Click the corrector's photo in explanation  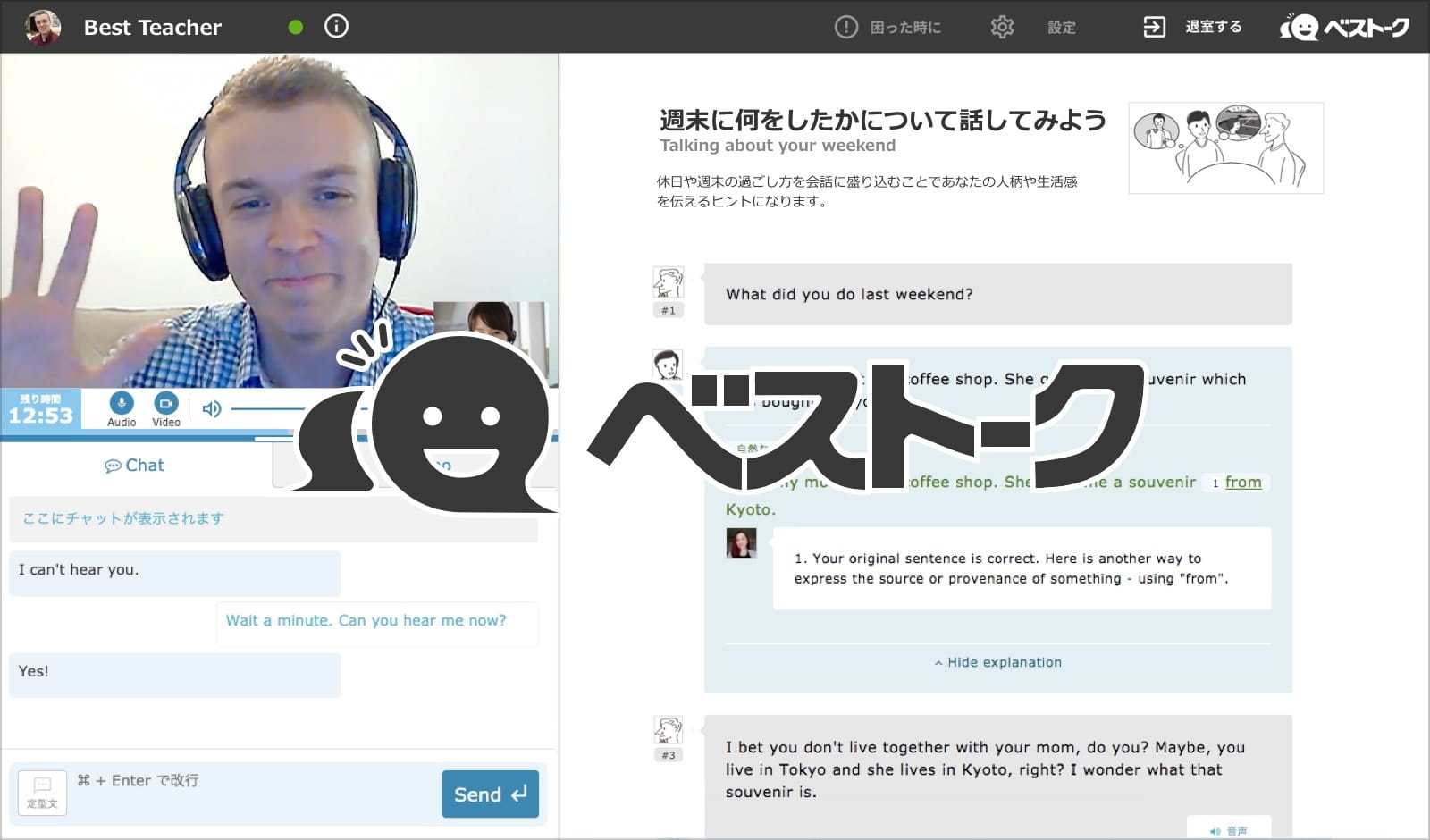pyautogui.click(x=741, y=543)
